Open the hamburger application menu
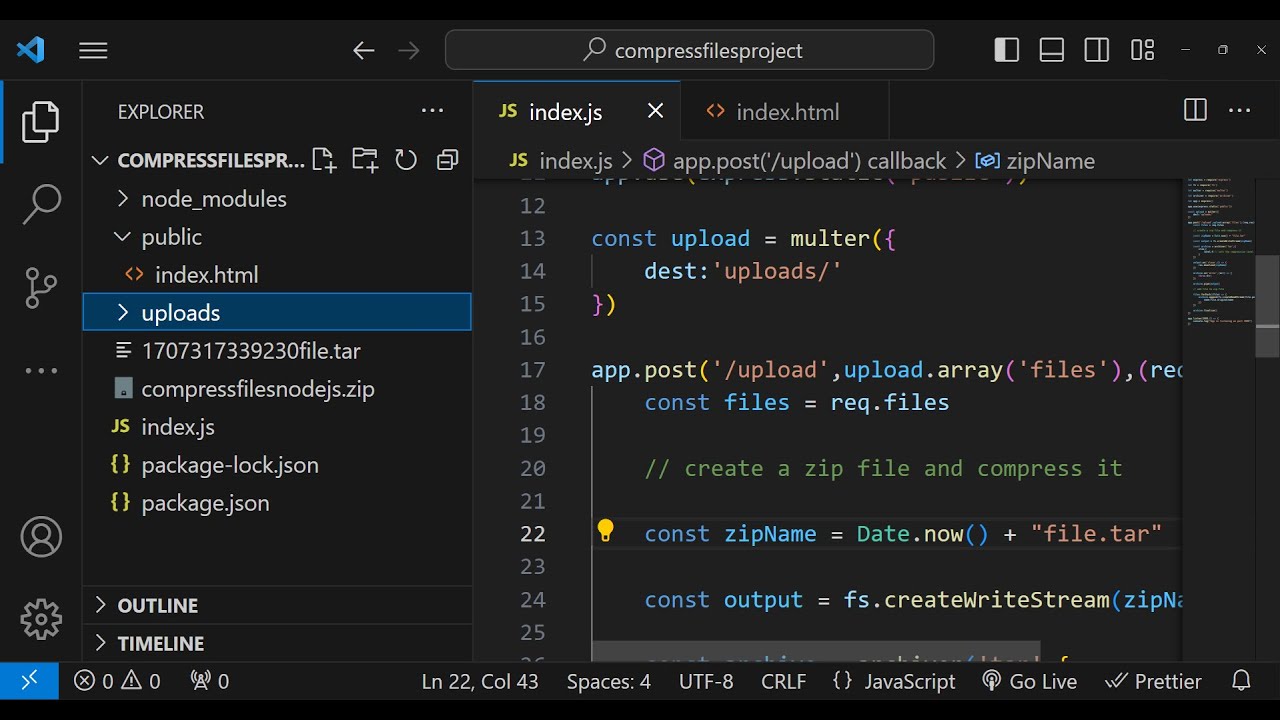1280x720 pixels. pos(93,50)
